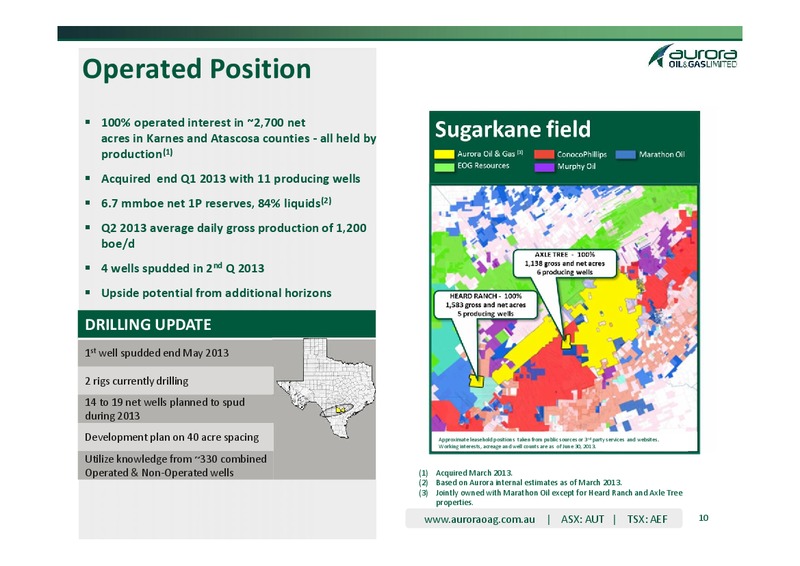
Task: Click the 'DRILLING UPDATE' header bar
Action: coord(227,324)
